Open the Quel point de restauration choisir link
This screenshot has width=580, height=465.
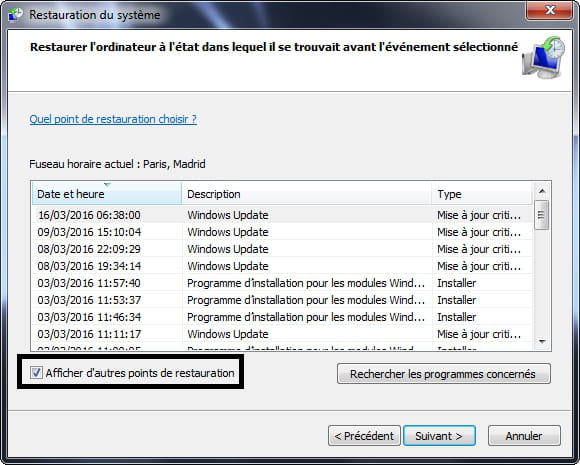tap(113, 119)
